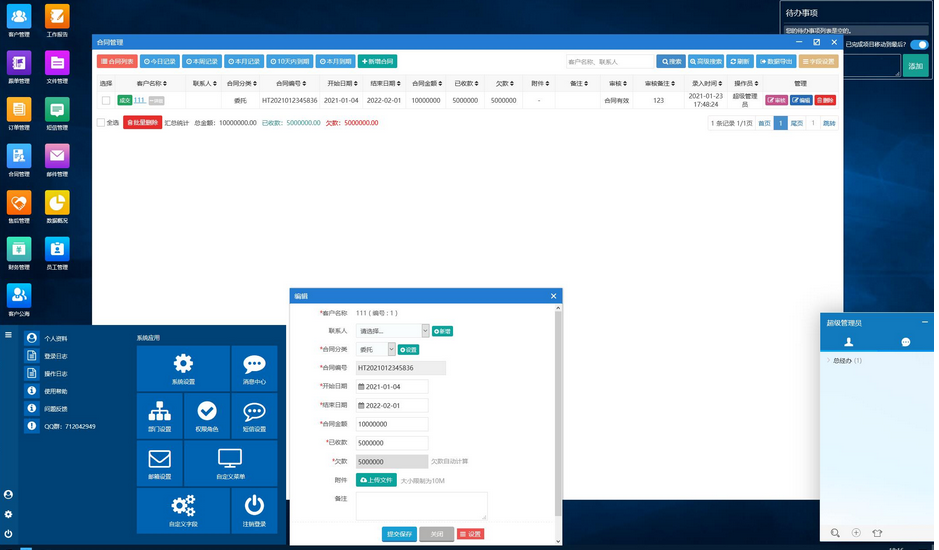The height and width of the screenshot is (550, 939).
Task: Filter by 10天内到期
Action: 290,61
